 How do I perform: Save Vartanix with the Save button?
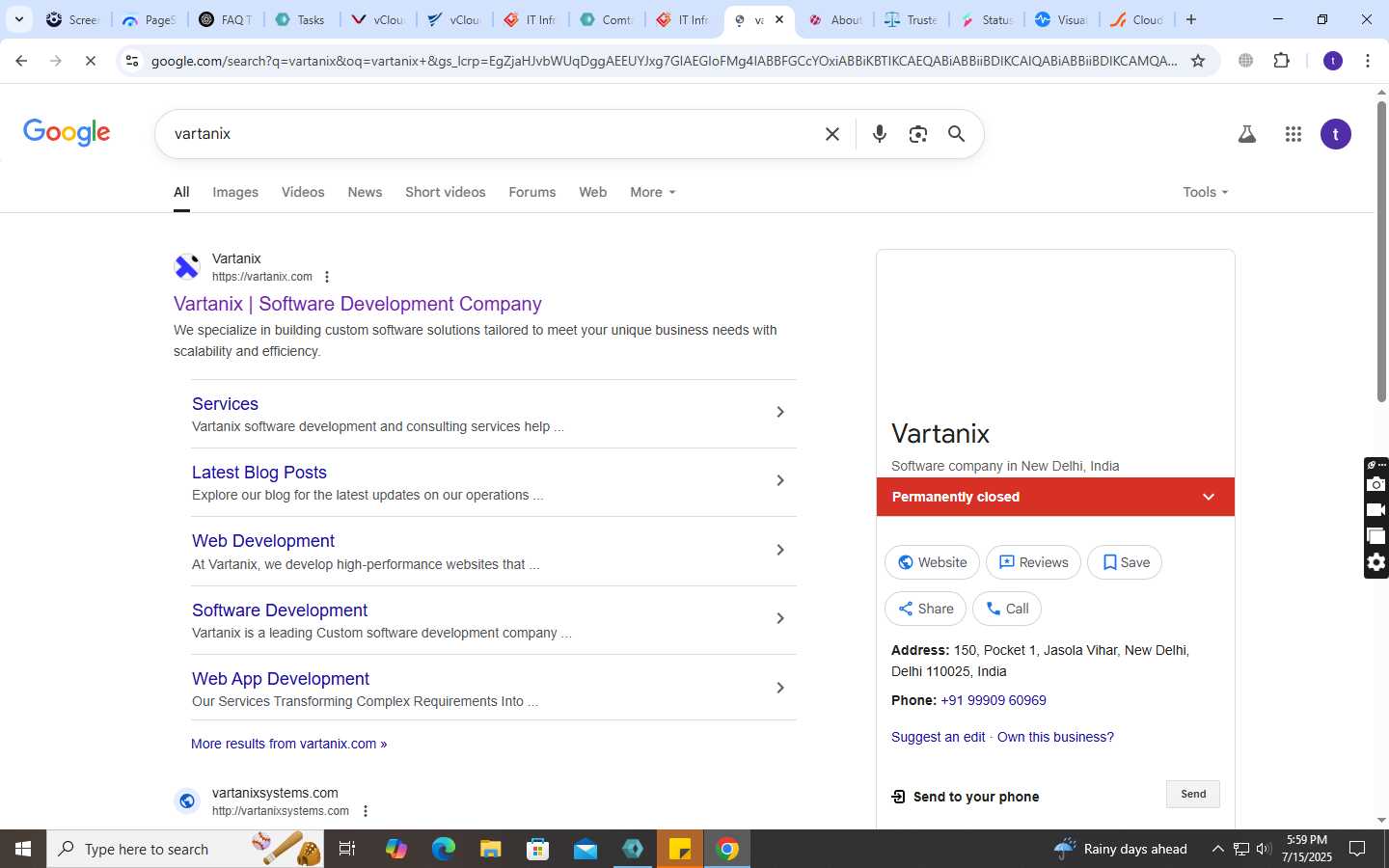1125,562
